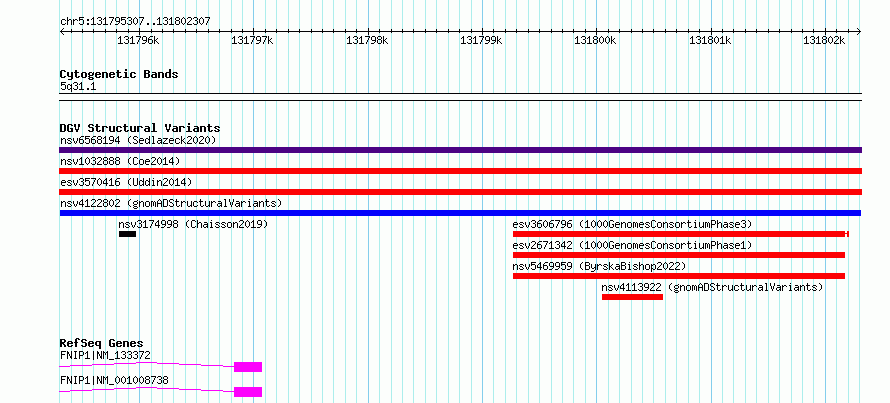Image resolution: width=890 pixels, height=403 pixels.
Task: Click the nsv6568194 Sedlazeck2020 variant label
Action: pos(138,140)
